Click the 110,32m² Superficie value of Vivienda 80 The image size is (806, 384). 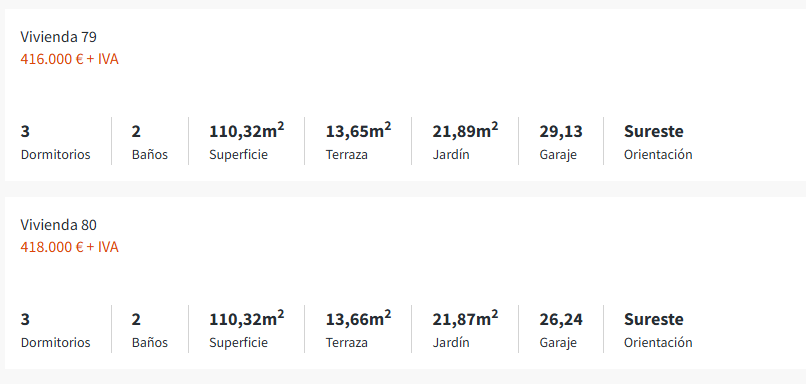tap(247, 319)
